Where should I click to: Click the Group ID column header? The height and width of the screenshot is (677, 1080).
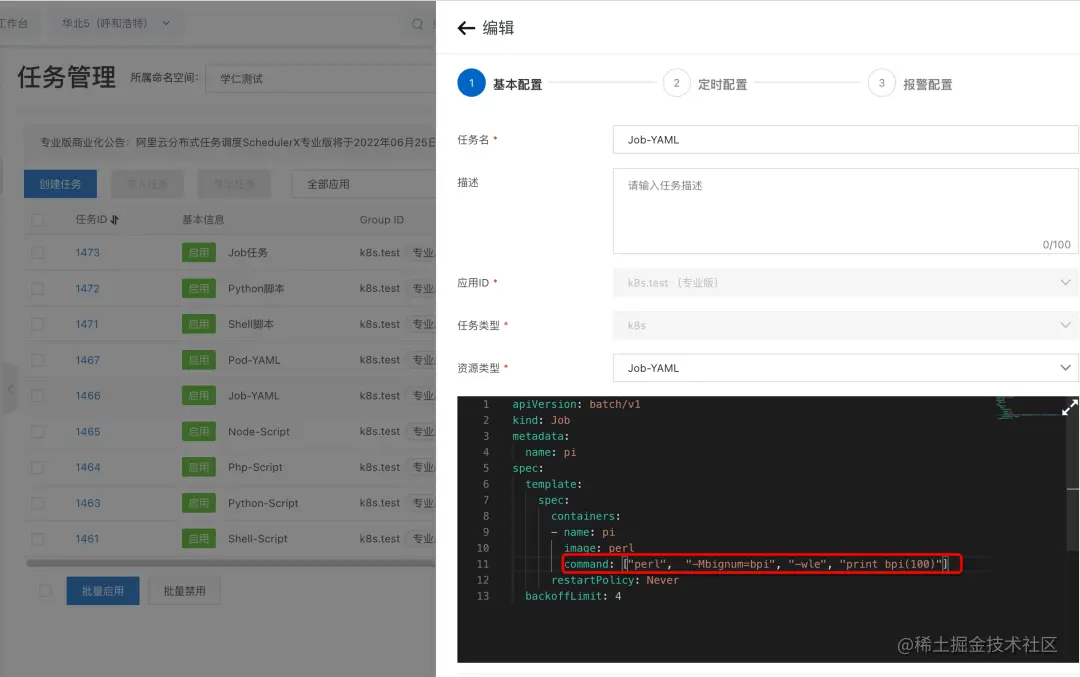coord(382,220)
